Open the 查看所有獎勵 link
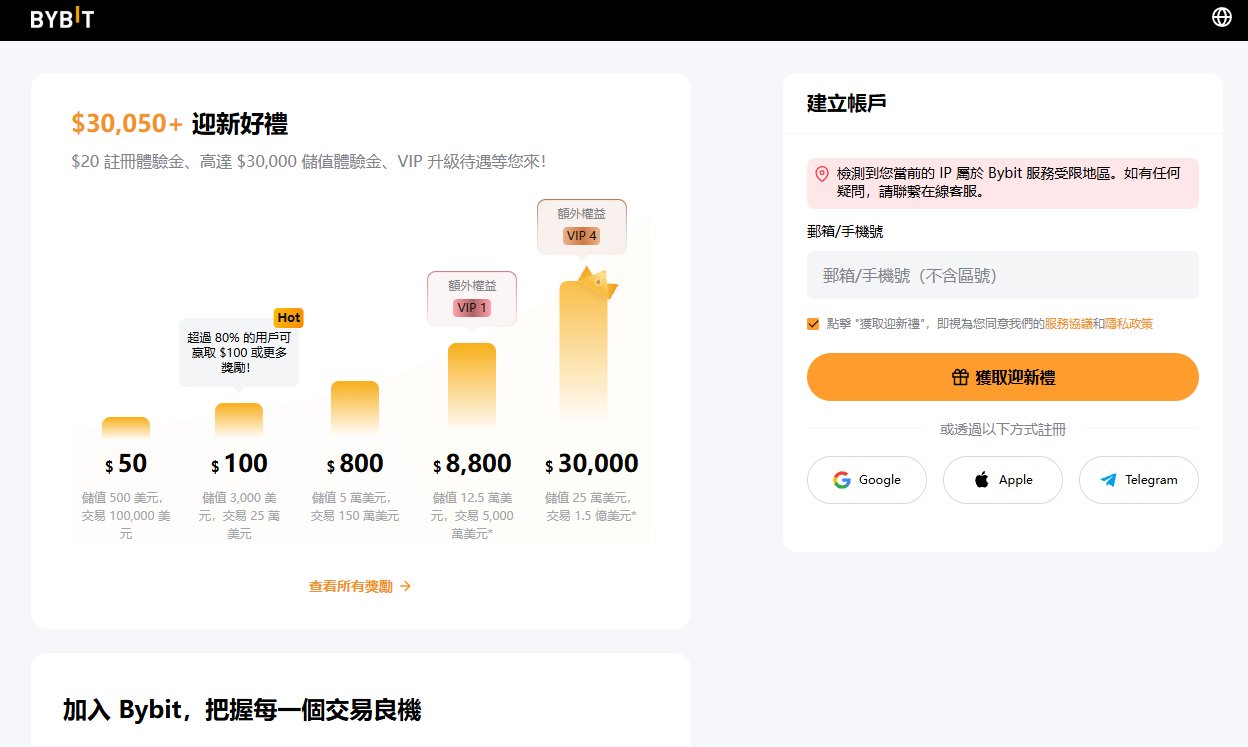This screenshot has width=1248, height=747. pyautogui.click(x=360, y=587)
